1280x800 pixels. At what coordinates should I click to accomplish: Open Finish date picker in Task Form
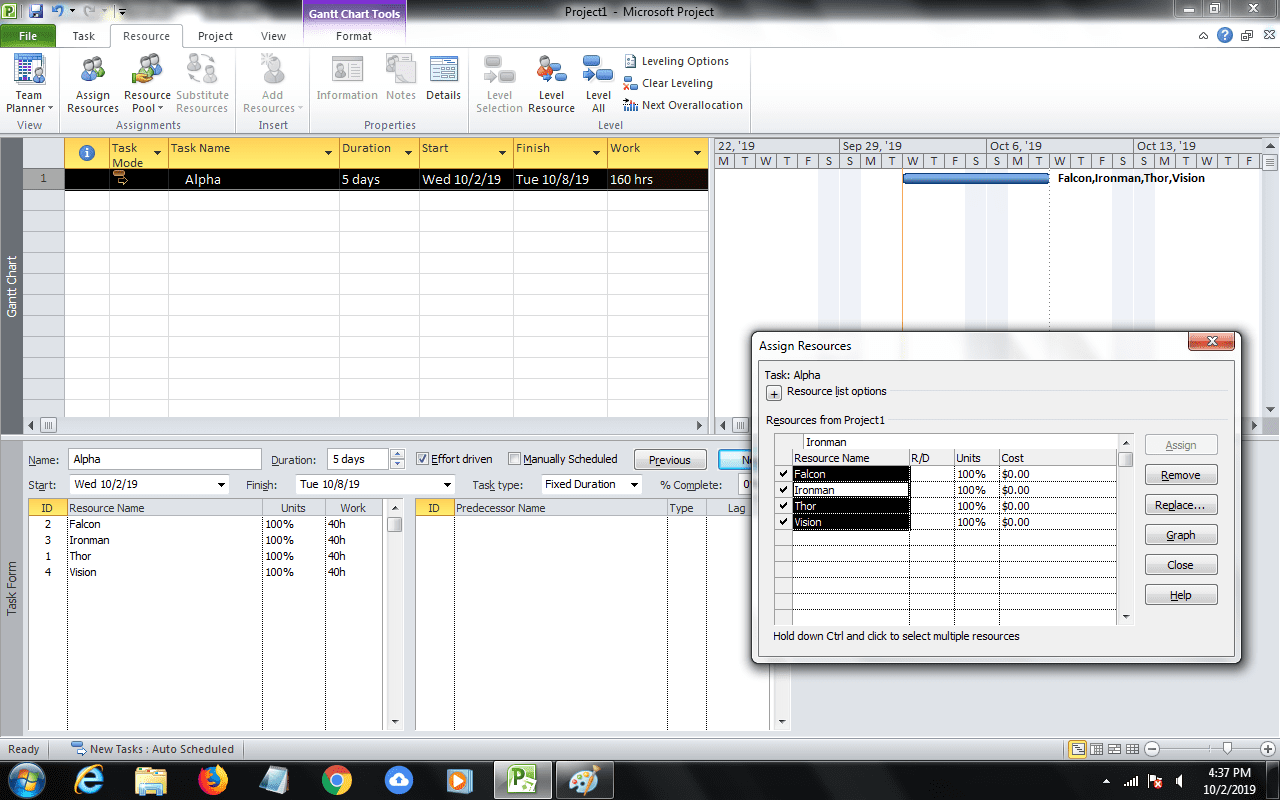tap(446, 484)
